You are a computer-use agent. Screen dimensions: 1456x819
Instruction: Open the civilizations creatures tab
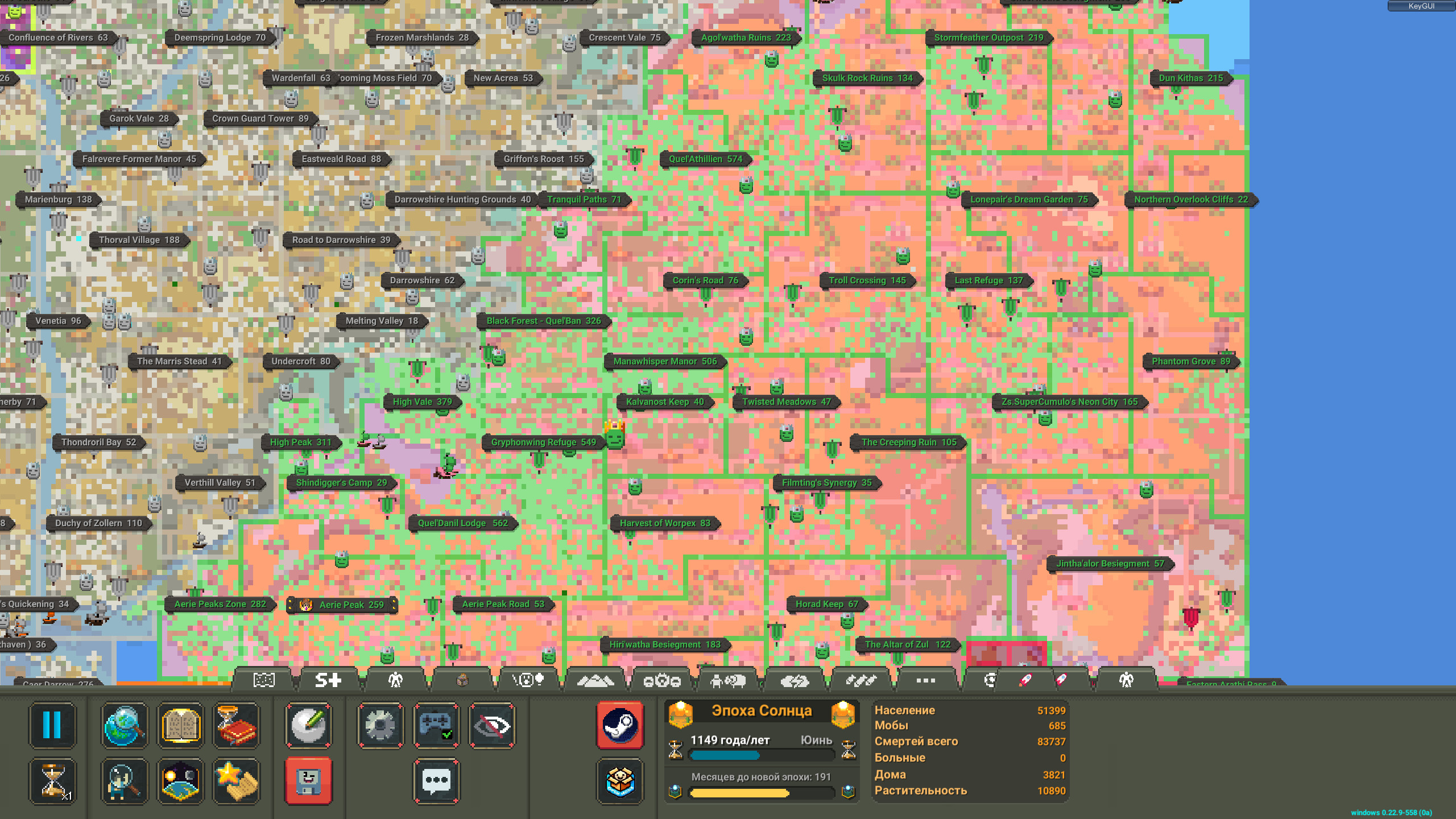click(x=395, y=680)
